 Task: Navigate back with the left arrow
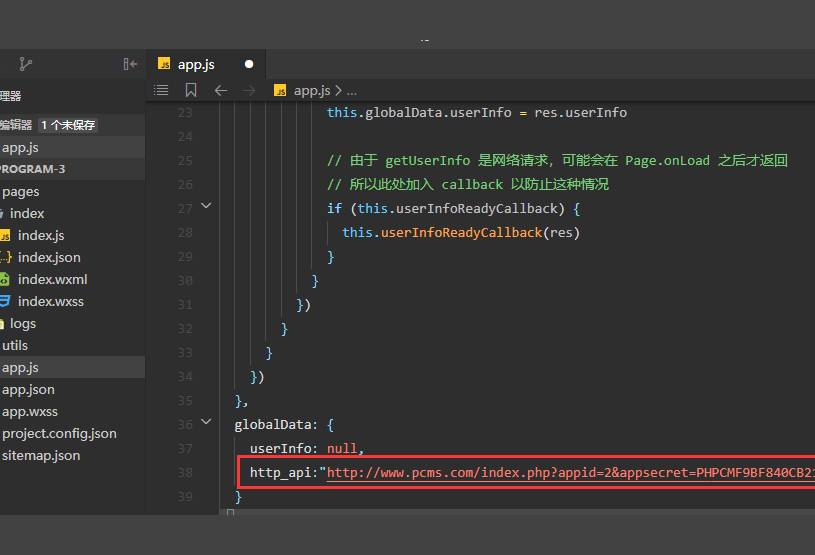pos(221,90)
